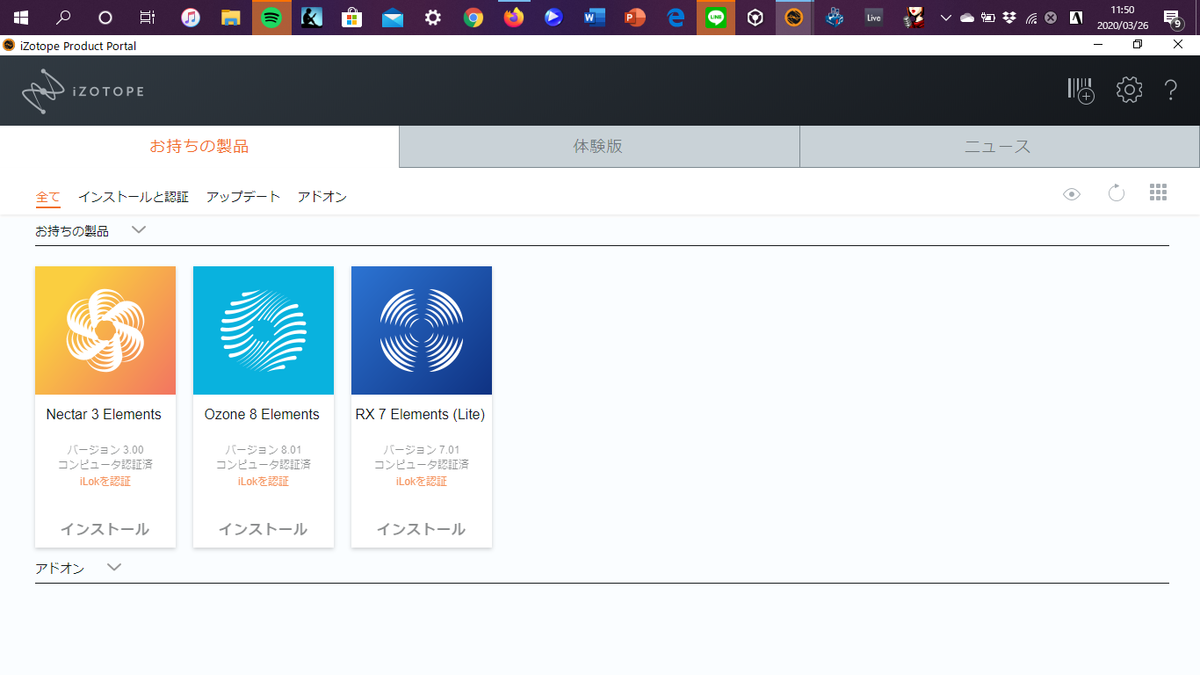This screenshot has width=1200, height=675.
Task: Open Firefox from the taskbar
Action: pos(514,17)
